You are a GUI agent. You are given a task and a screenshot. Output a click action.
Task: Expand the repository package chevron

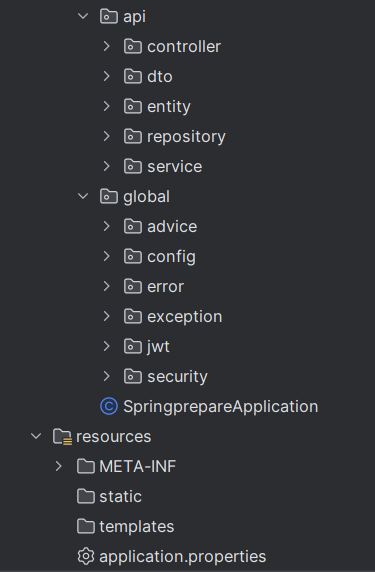coord(106,136)
